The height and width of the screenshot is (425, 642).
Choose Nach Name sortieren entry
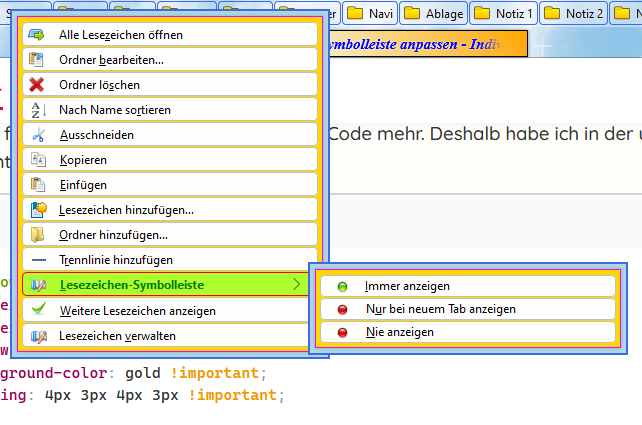pos(170,109)
